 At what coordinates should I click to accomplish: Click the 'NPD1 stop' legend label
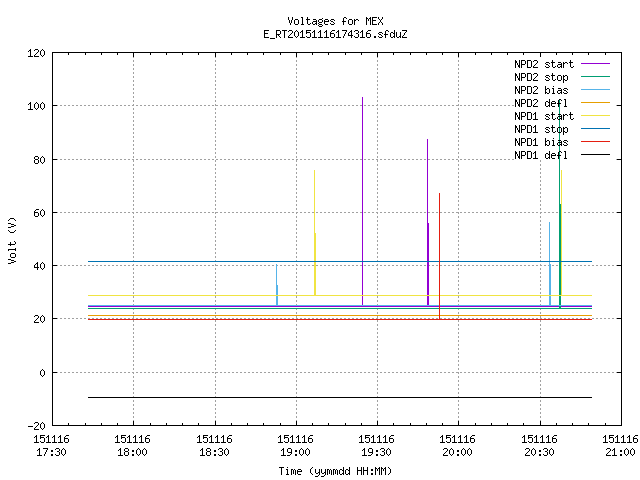pos(541,129)
